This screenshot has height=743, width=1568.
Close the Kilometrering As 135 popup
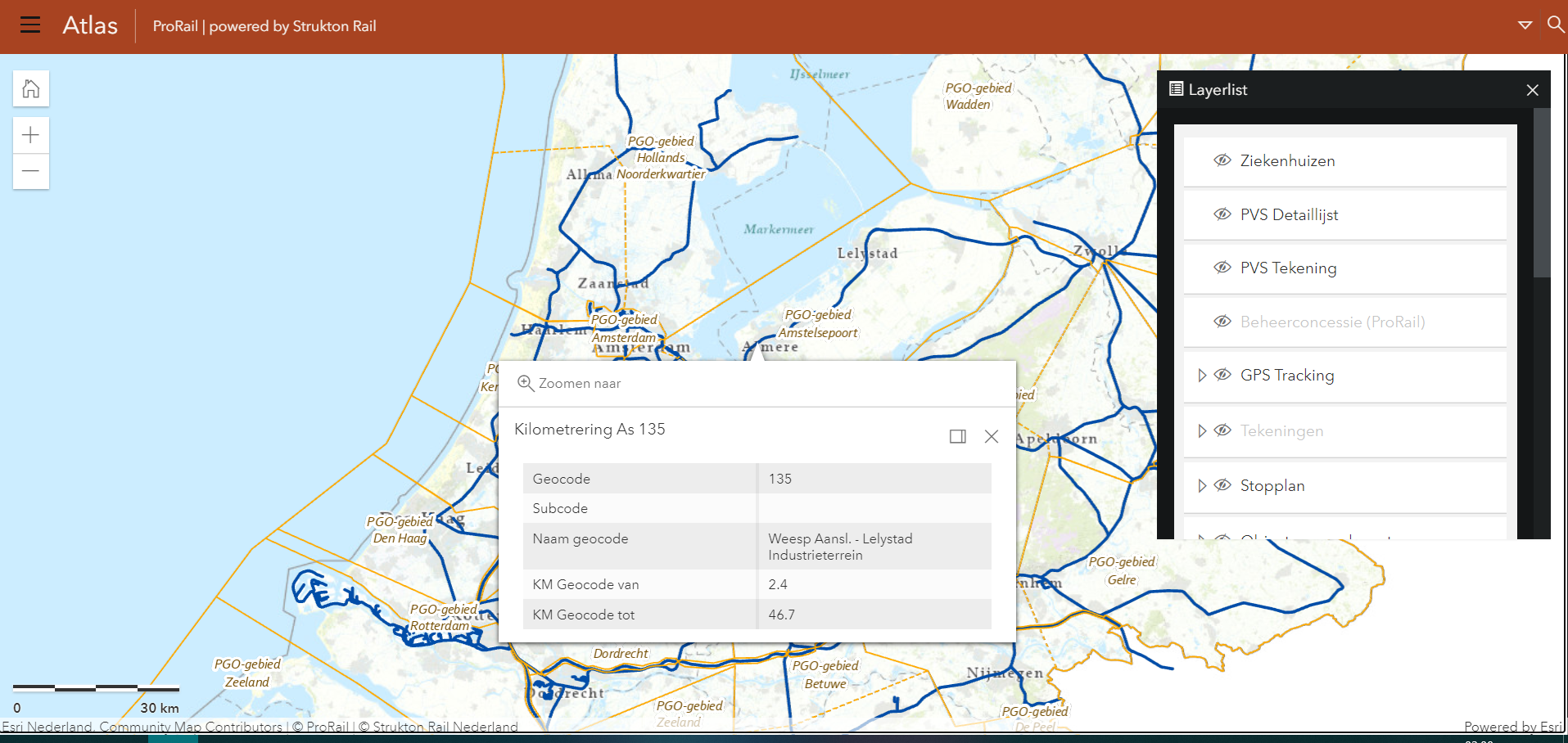coord(992,436)
